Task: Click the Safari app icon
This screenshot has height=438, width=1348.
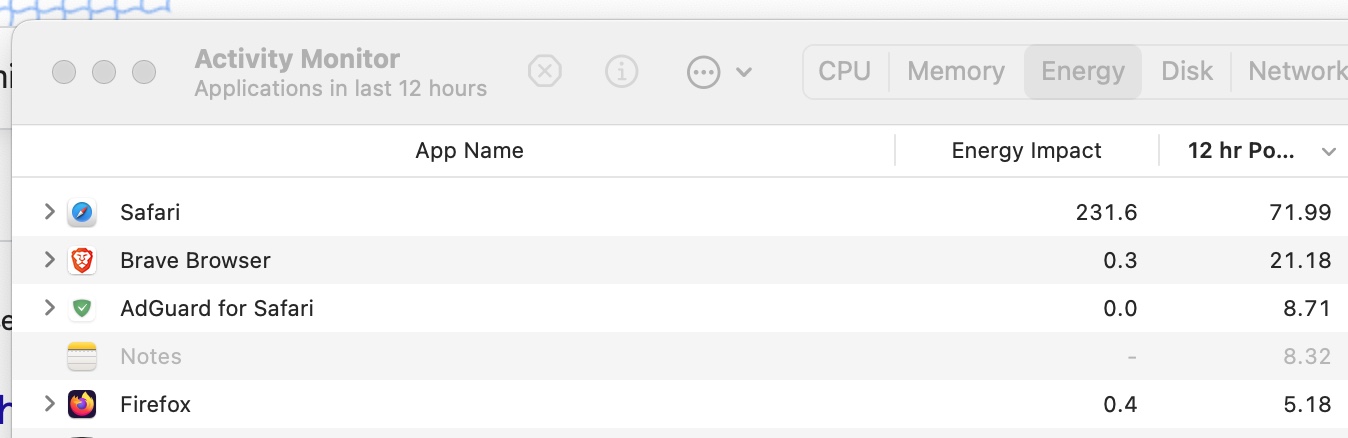Action: [x=82, y=212]
